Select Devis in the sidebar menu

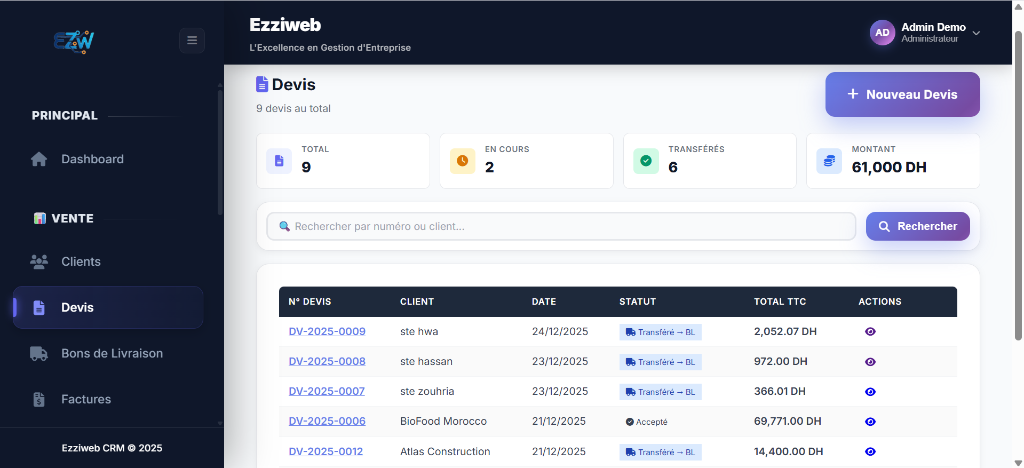click(x=108, y=307)
